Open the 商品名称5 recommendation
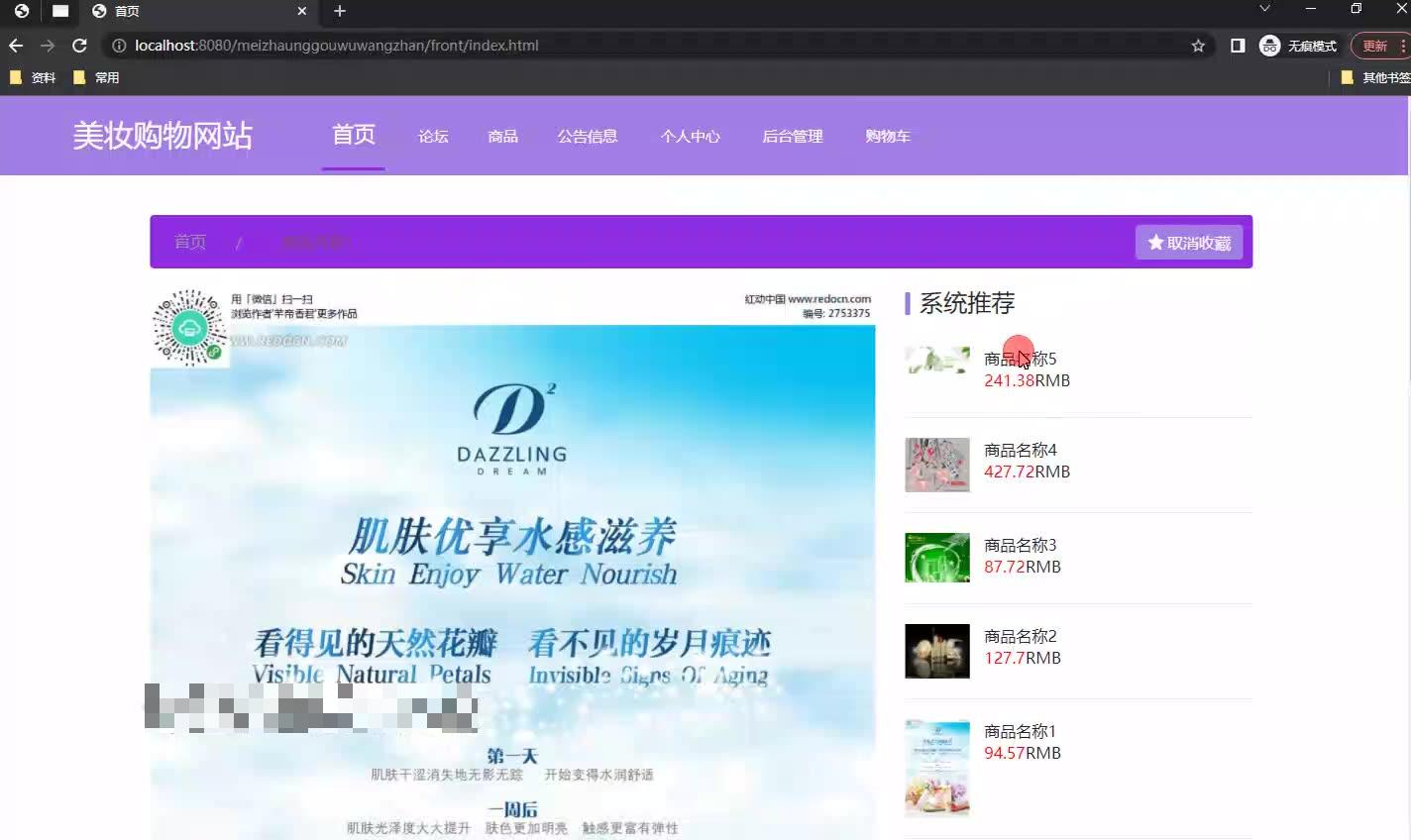The width and height of the screenshot is (1411, 840). click(1021, 359)
